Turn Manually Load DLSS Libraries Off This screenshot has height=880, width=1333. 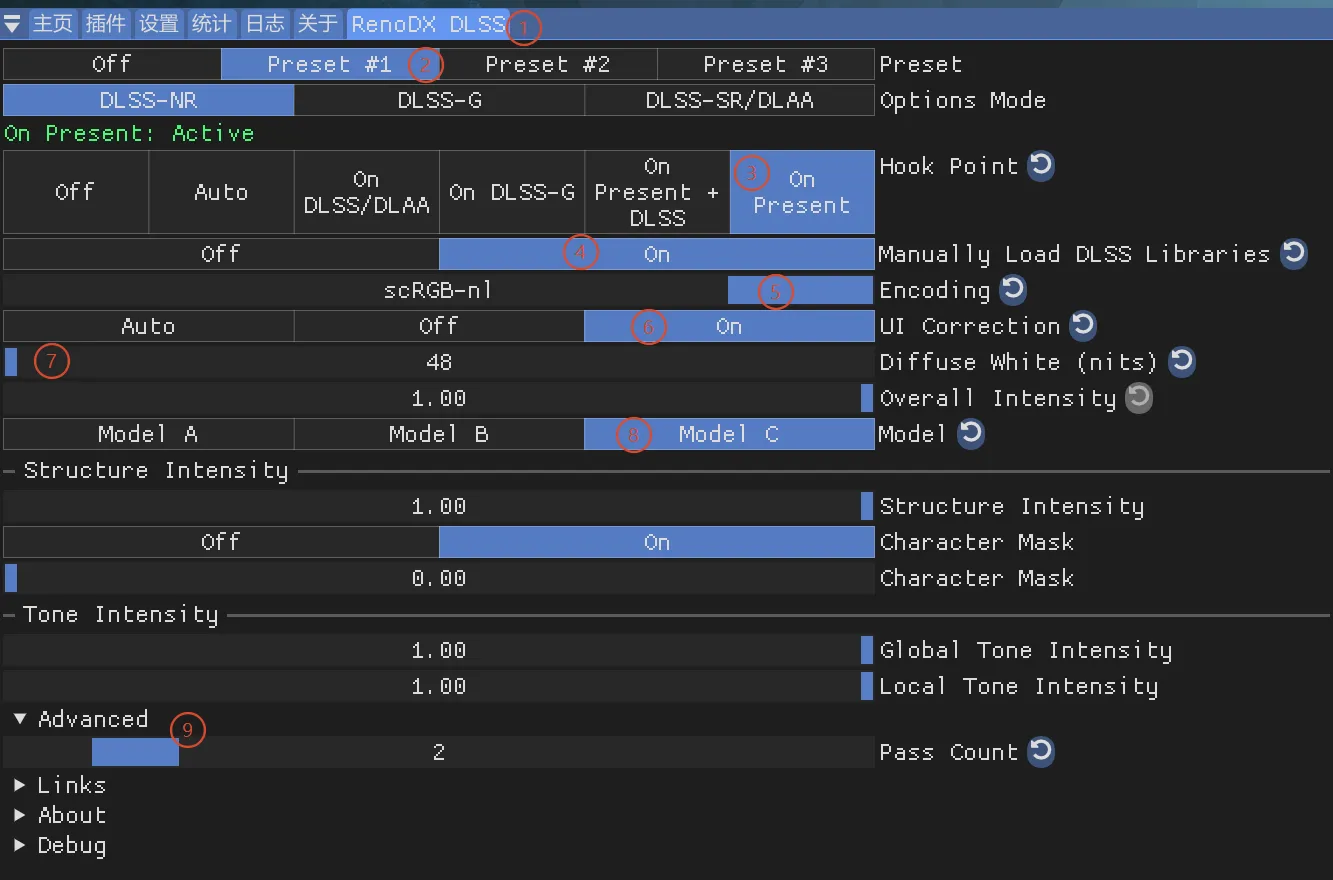[x=221, y=254]
